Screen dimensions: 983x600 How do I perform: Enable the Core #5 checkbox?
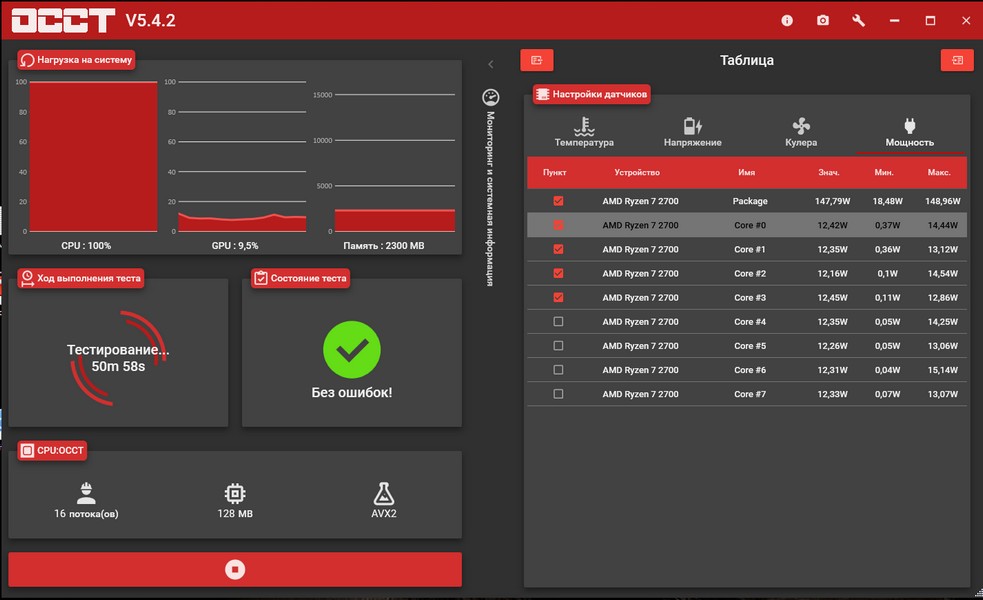click(x=558, y=346)
